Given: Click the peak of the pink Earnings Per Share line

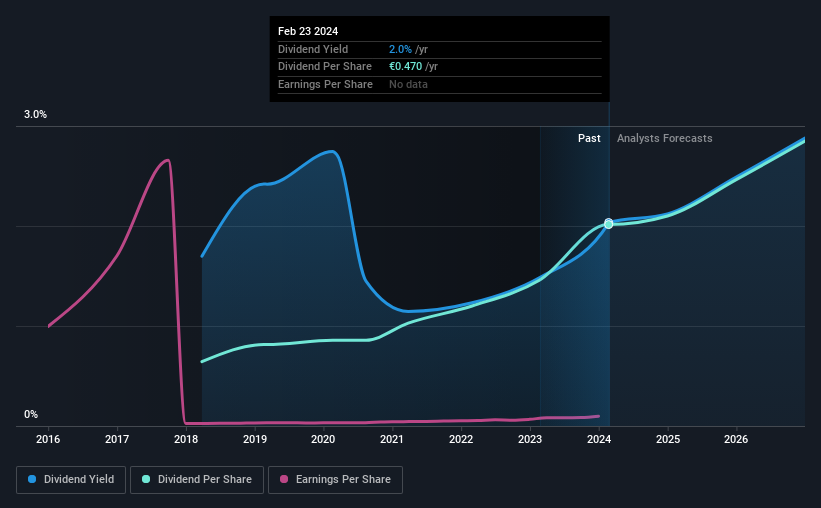Looking at the screenshot, I should click(x=168, y=160).
